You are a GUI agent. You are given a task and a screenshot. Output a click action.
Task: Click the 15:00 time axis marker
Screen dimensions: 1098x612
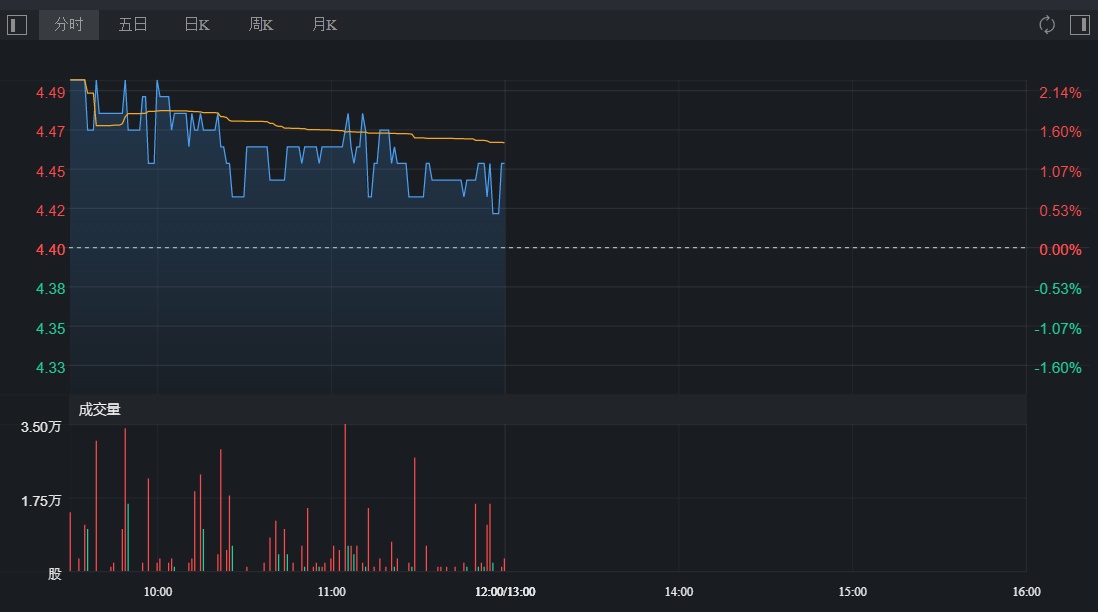tap(852, 592)
